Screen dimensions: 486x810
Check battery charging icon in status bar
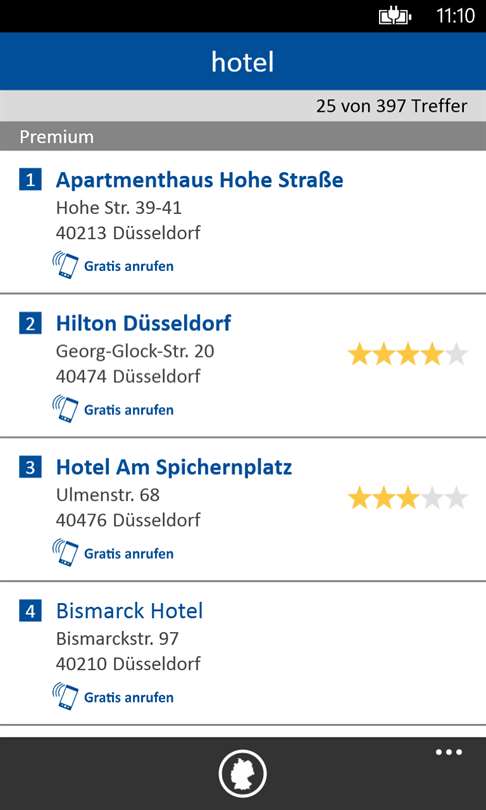click(x=395, y=17)
